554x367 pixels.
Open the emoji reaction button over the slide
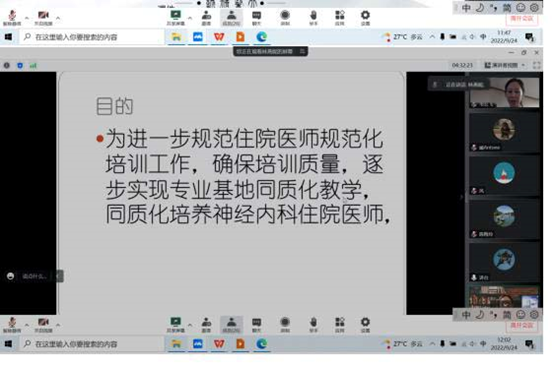(11, 276)
